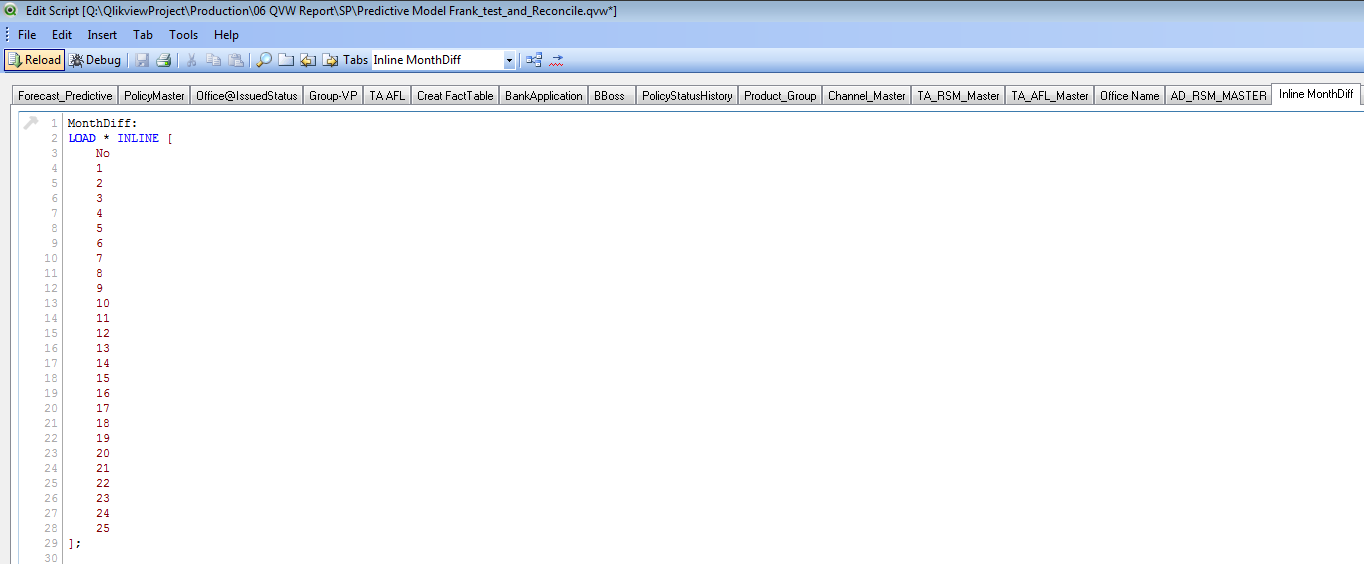Click the value 10 in the script

pyautogui.click(x=103, y=303)
